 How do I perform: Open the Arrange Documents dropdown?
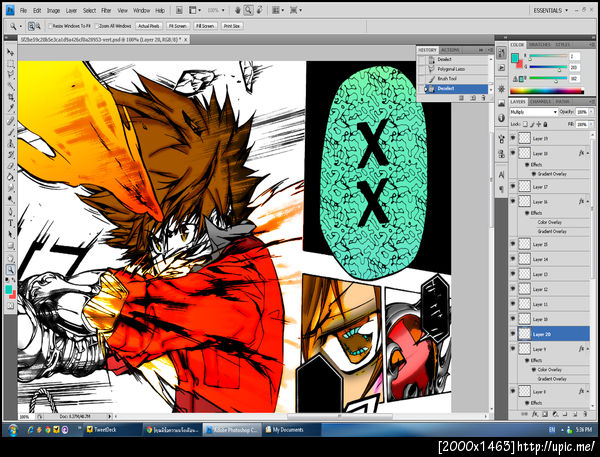point(278,10)
